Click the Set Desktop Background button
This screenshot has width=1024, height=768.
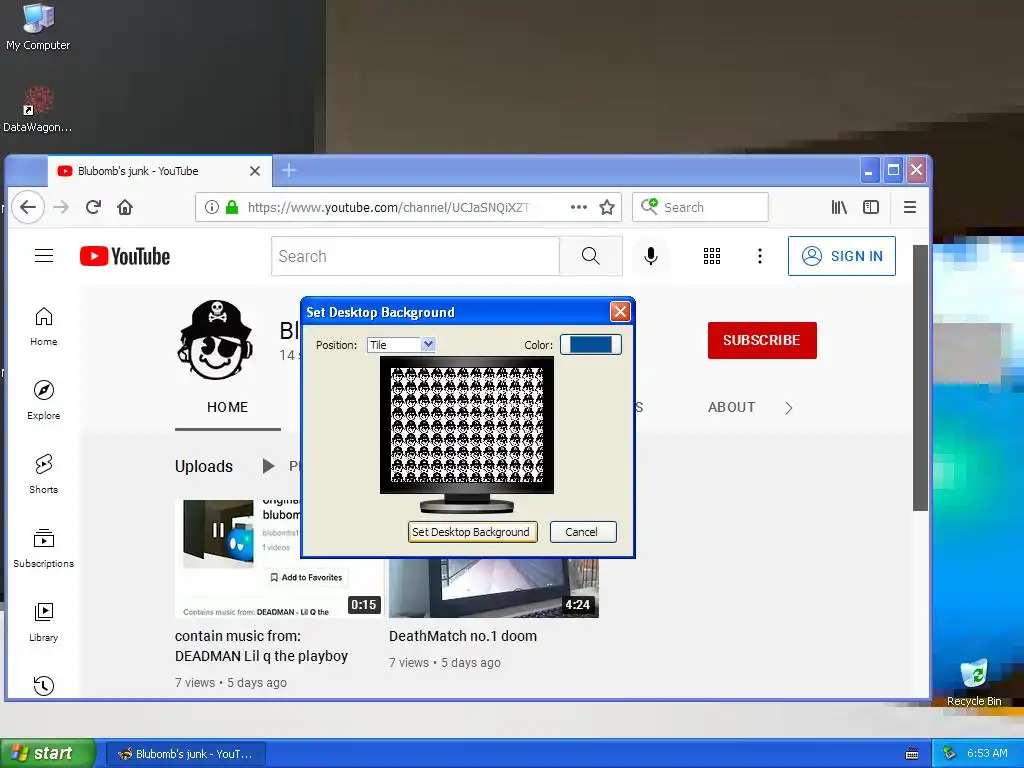[472, 532]
